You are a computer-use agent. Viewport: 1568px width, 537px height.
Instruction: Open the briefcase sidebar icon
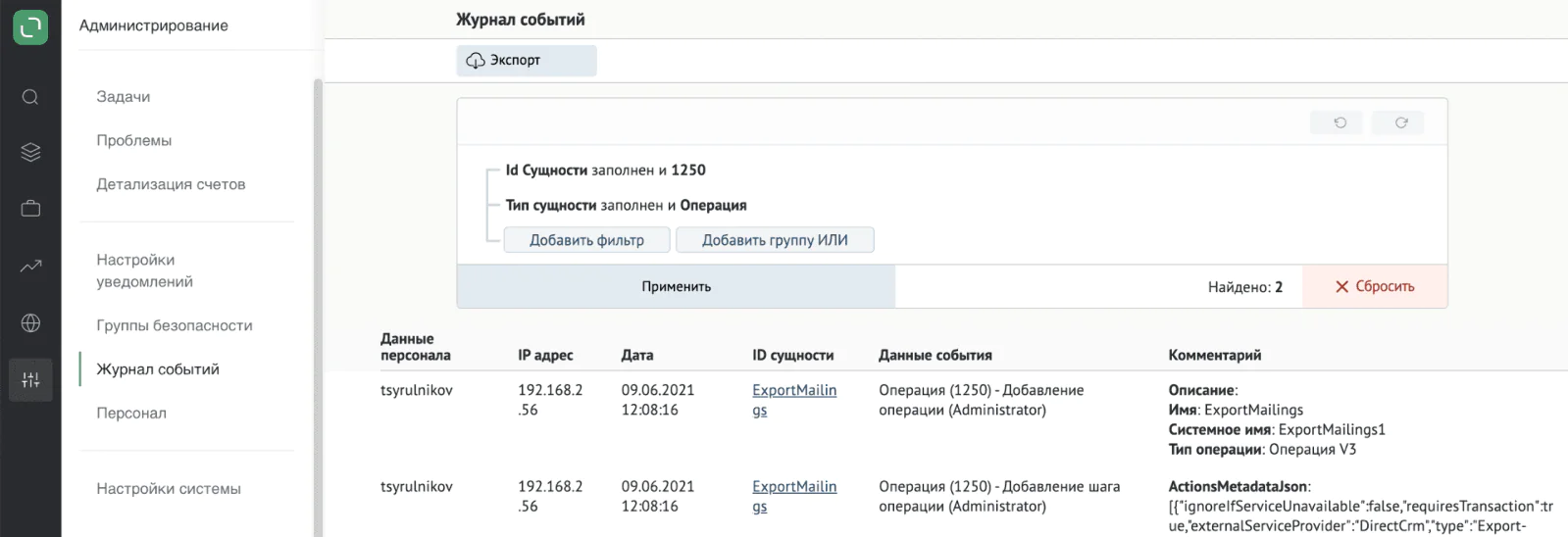pyautogui.click(x=30, y=208)
